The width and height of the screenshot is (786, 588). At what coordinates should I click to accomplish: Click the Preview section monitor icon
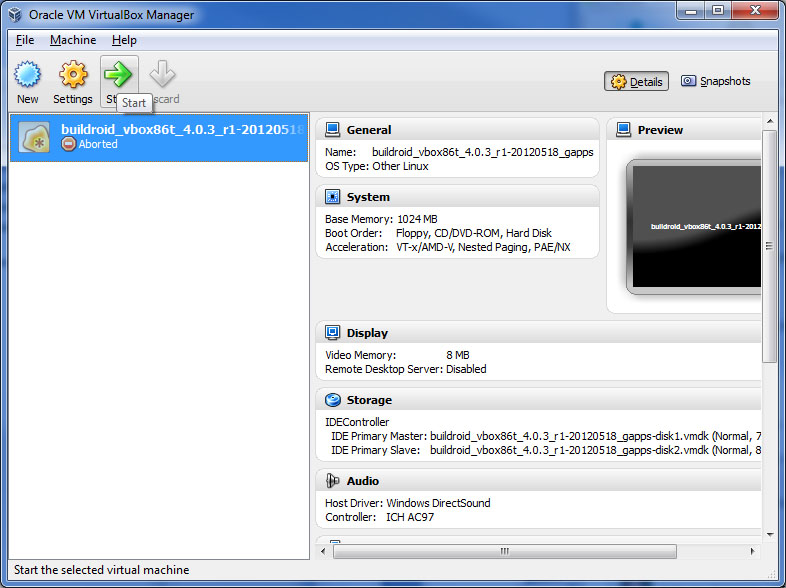point(624,130)
